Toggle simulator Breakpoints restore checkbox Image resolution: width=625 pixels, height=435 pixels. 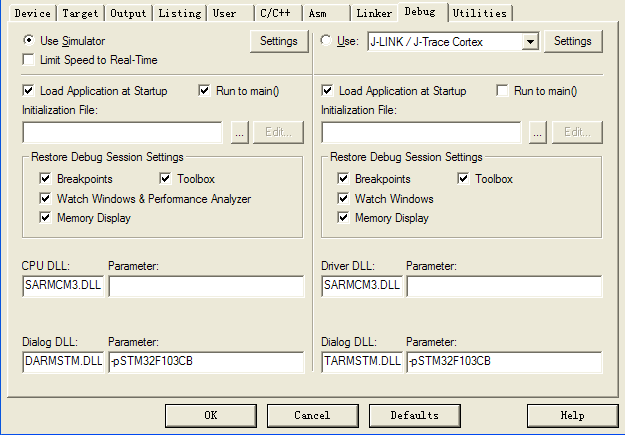45,178
